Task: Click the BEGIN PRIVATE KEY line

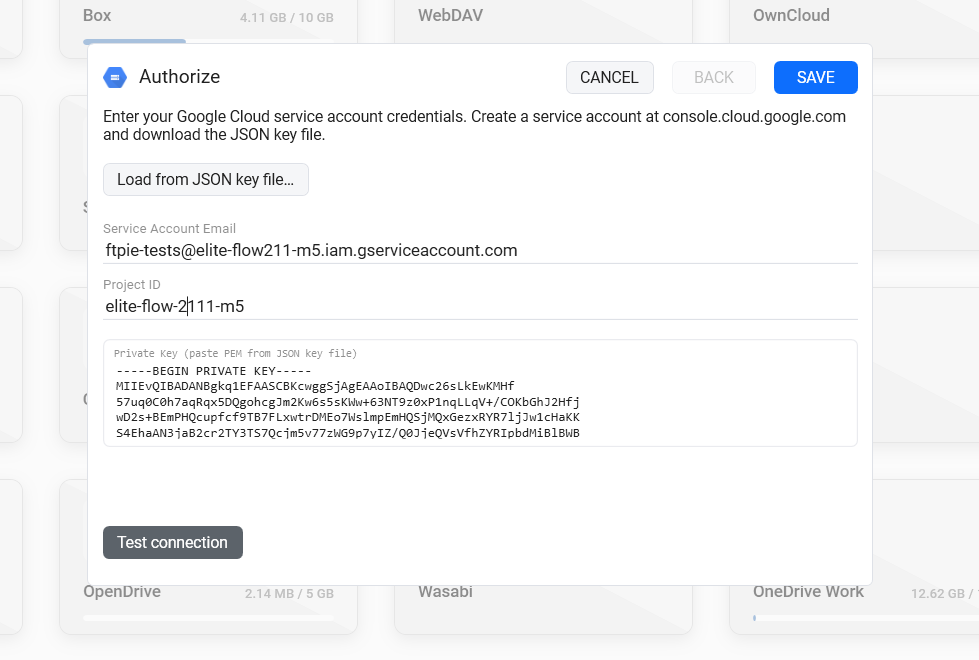Action: point(214,371)
